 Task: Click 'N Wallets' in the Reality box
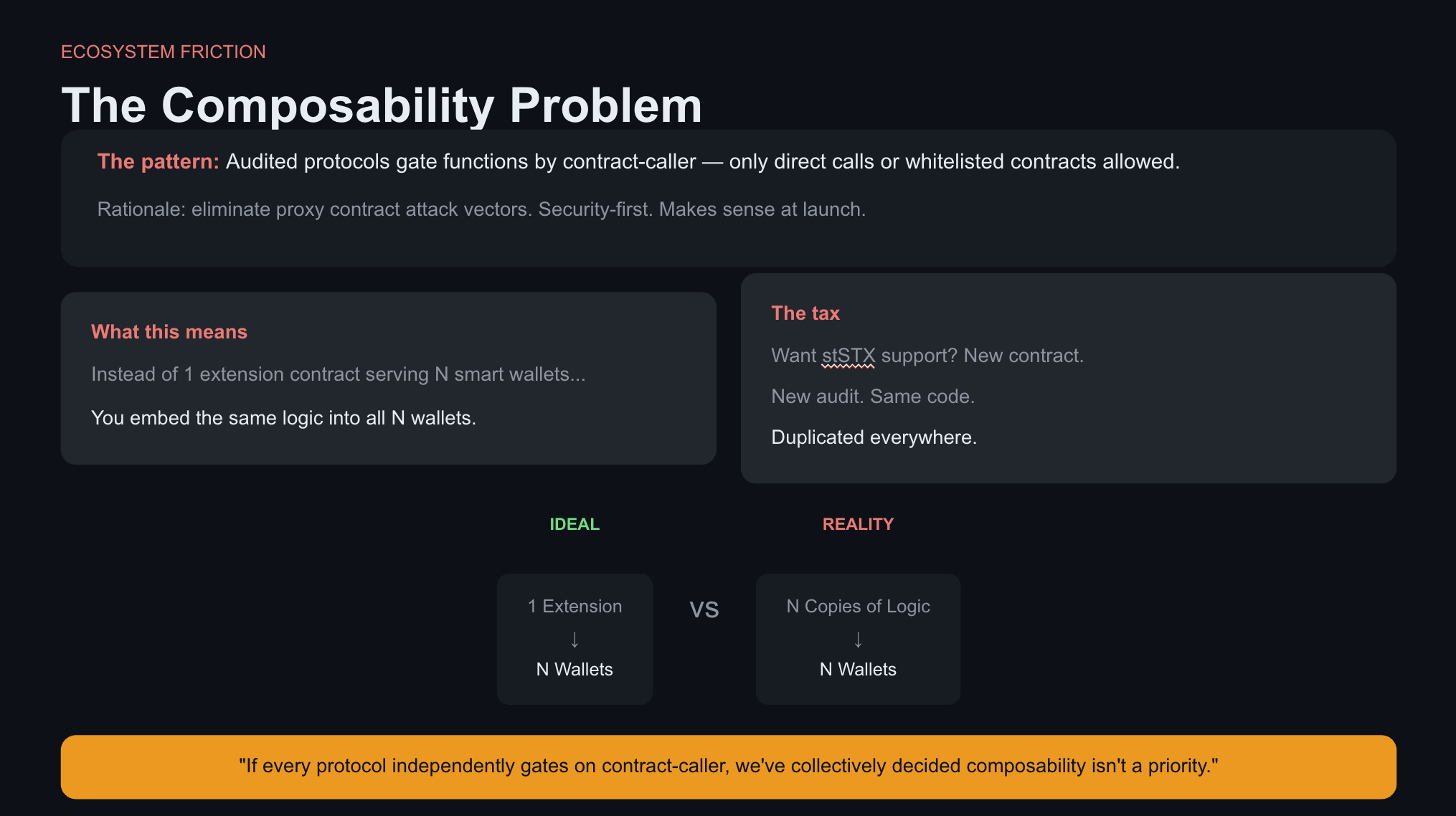point(858,670)
